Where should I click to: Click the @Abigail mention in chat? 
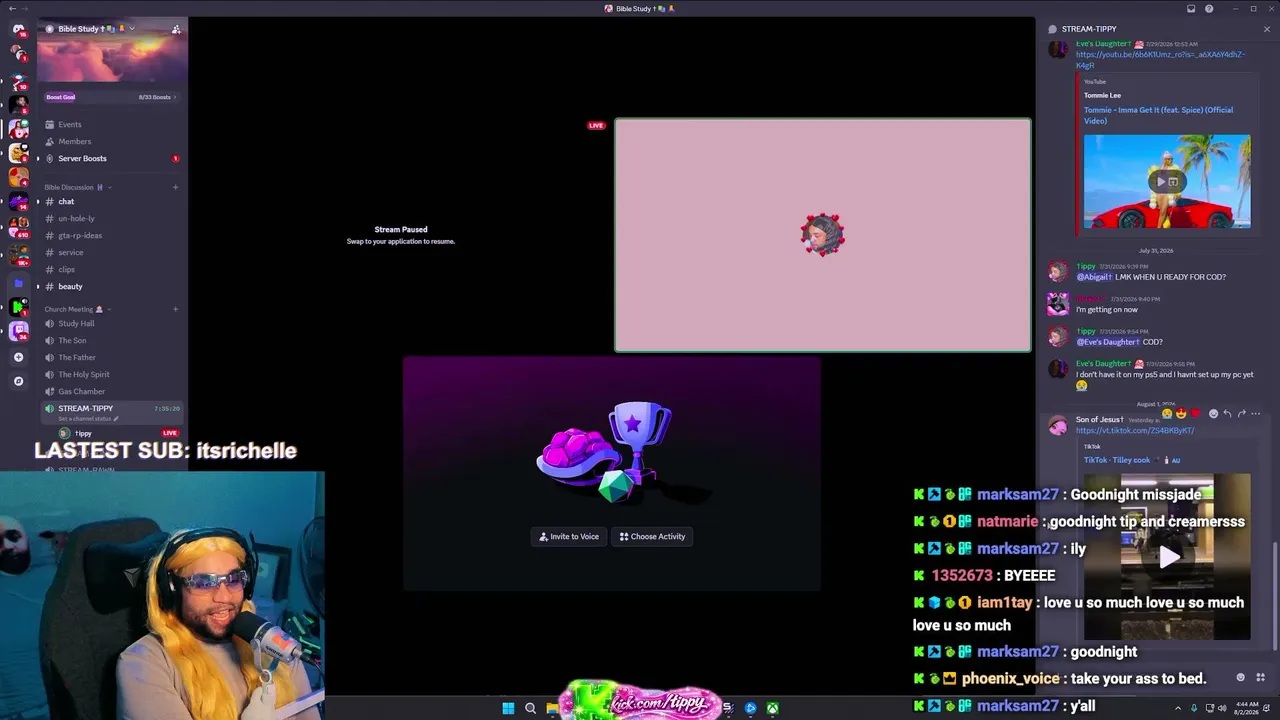pos(1094,277)
